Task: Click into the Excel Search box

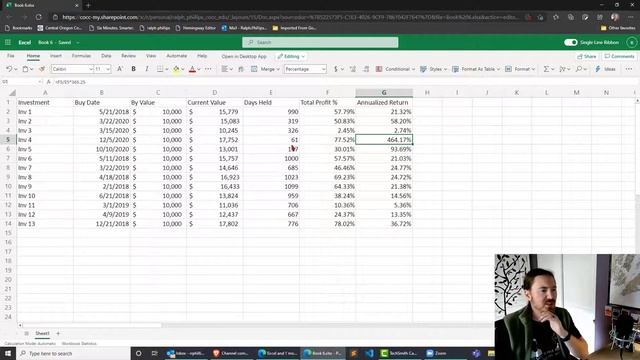Action: point(320,42)
